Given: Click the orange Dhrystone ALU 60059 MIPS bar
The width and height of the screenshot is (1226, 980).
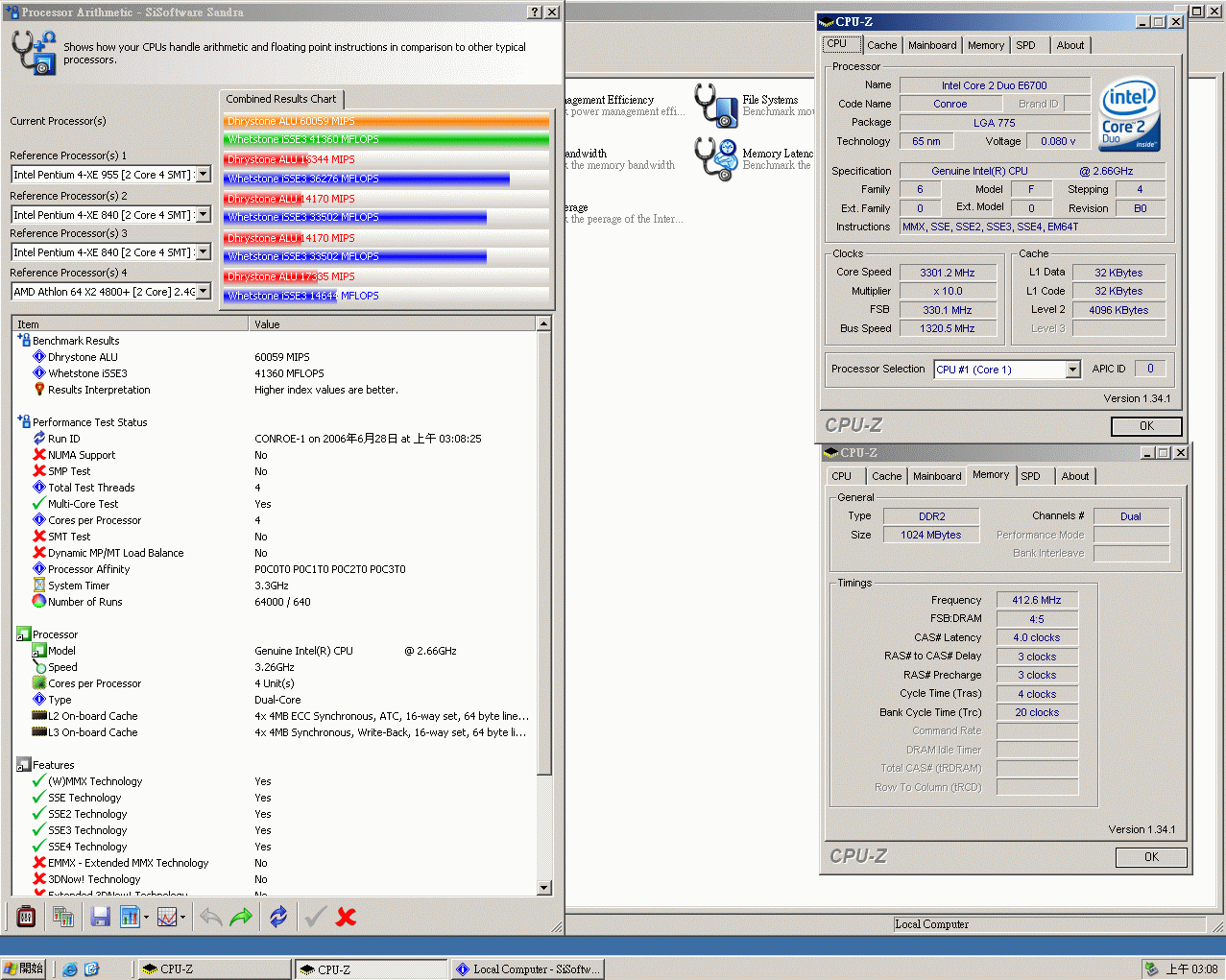Looking at the screenshot, I should (x=386, y=121).
